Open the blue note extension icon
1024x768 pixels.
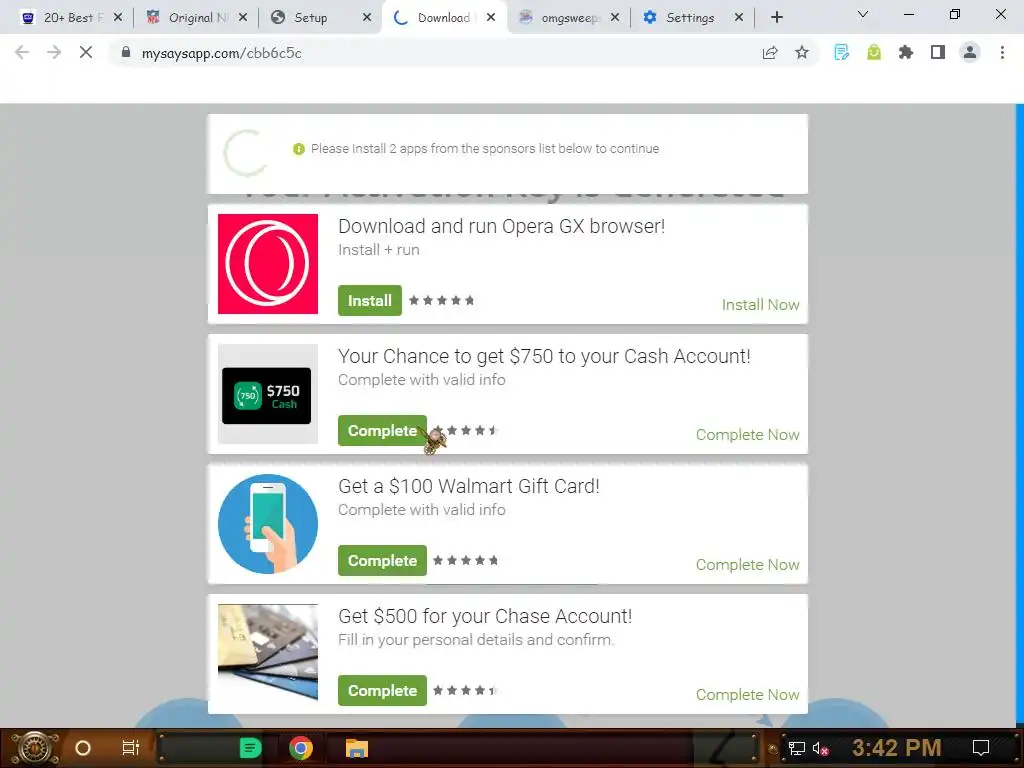click(842, 53)
